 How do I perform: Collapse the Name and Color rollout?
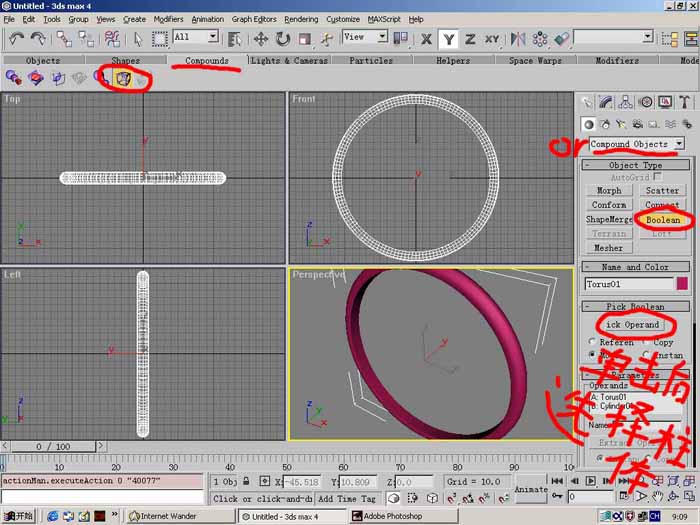click(x=636, y=267)
